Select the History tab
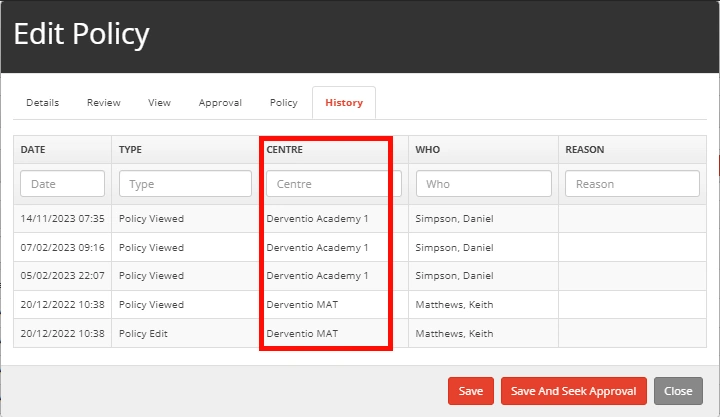The image size is (720, 417). 343,103
